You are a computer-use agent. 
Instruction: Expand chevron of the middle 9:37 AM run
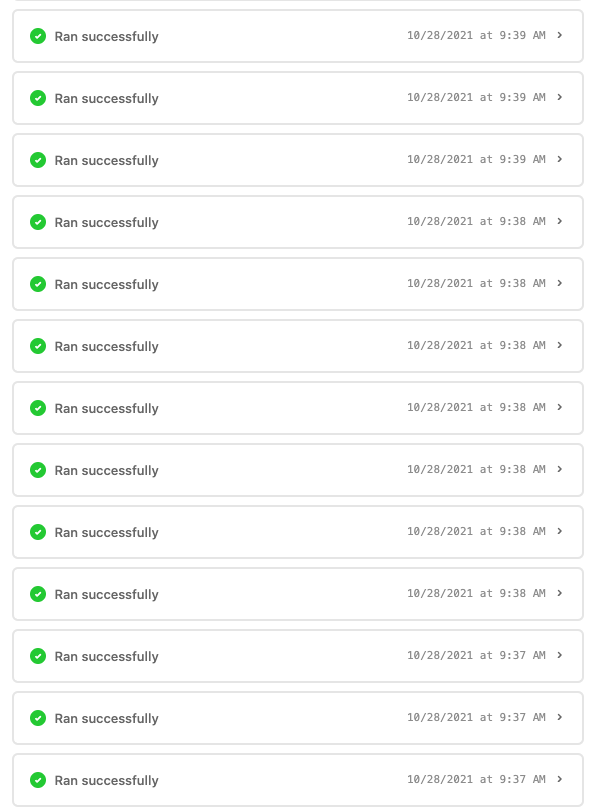click(559, 717)
